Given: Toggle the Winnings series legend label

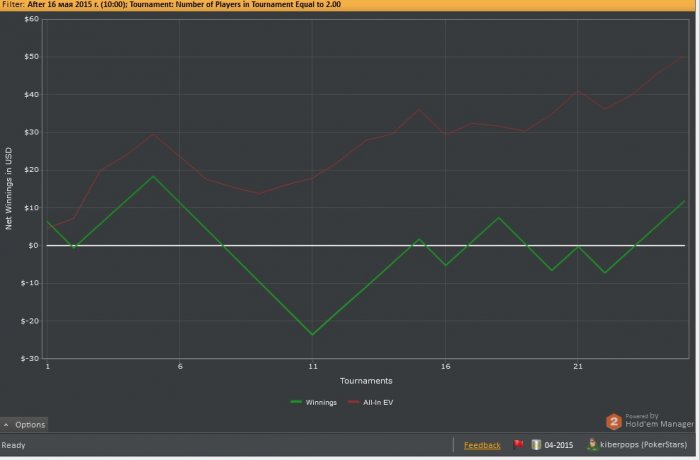Looking at the screenshot, I should point(321,402).
